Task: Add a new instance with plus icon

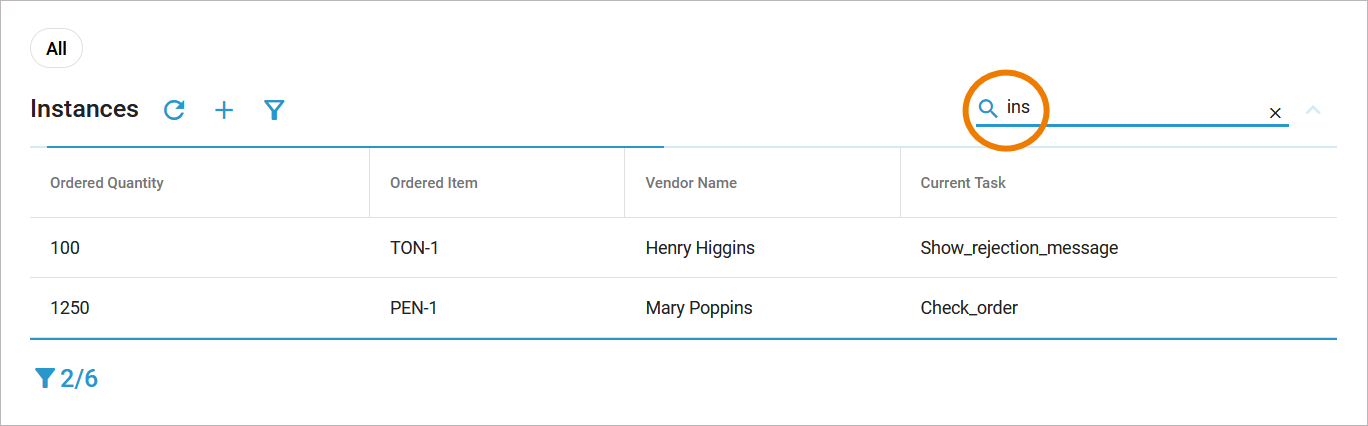Action: [224, 110]
